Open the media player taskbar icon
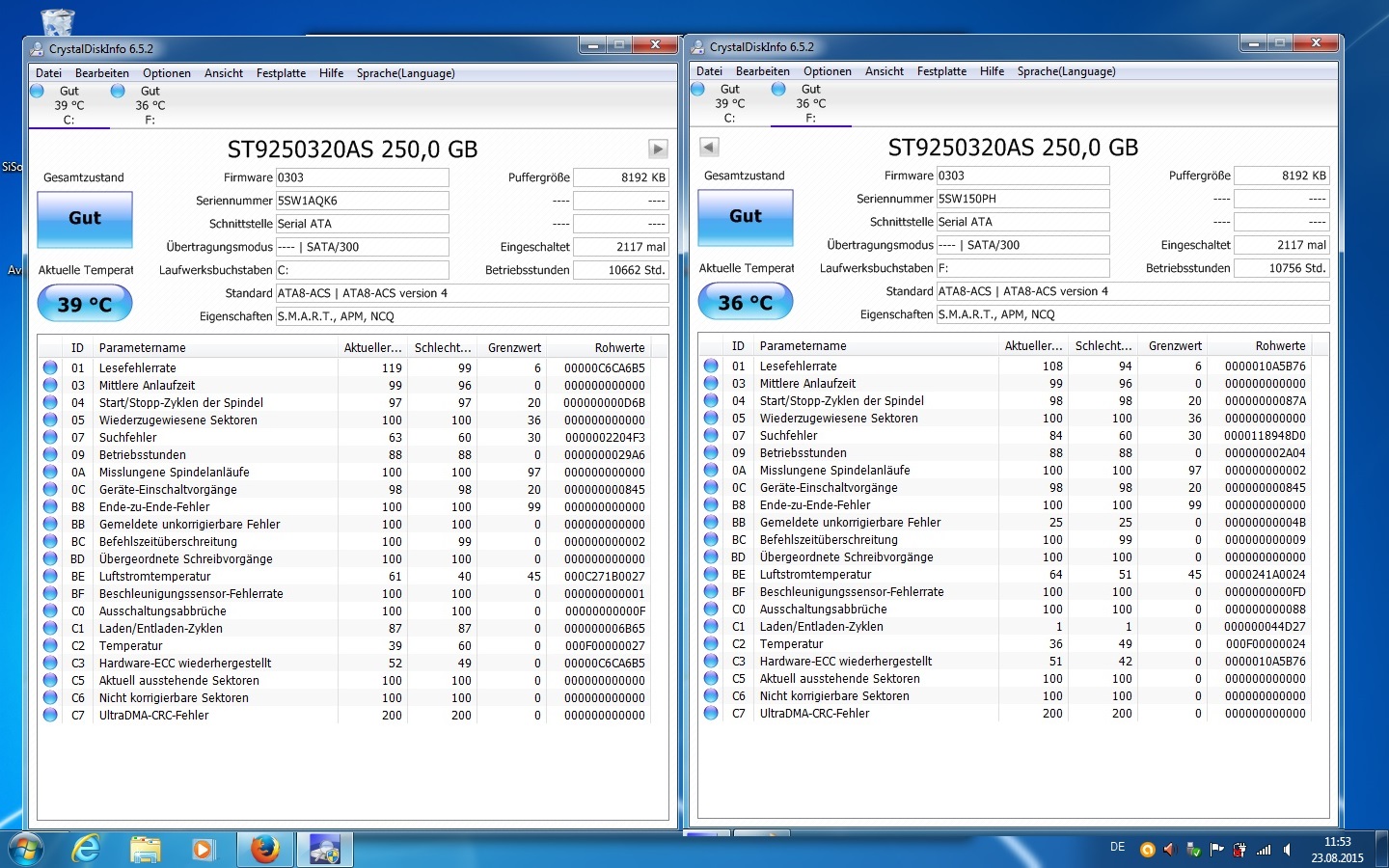Screen dimensions: 1389x868 pyautogui.click(x=203, y=849)
